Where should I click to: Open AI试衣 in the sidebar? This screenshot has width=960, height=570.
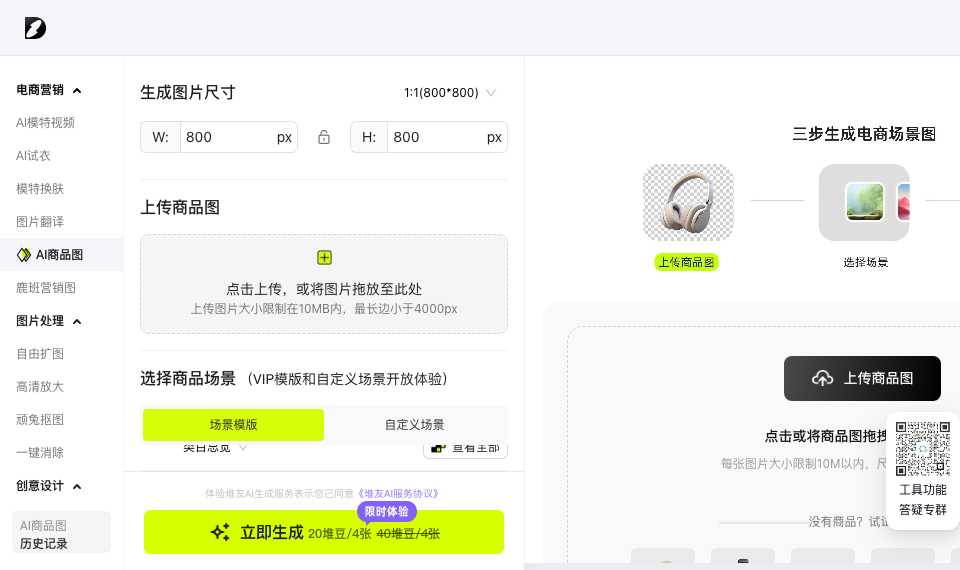click(x=33, y=156)
